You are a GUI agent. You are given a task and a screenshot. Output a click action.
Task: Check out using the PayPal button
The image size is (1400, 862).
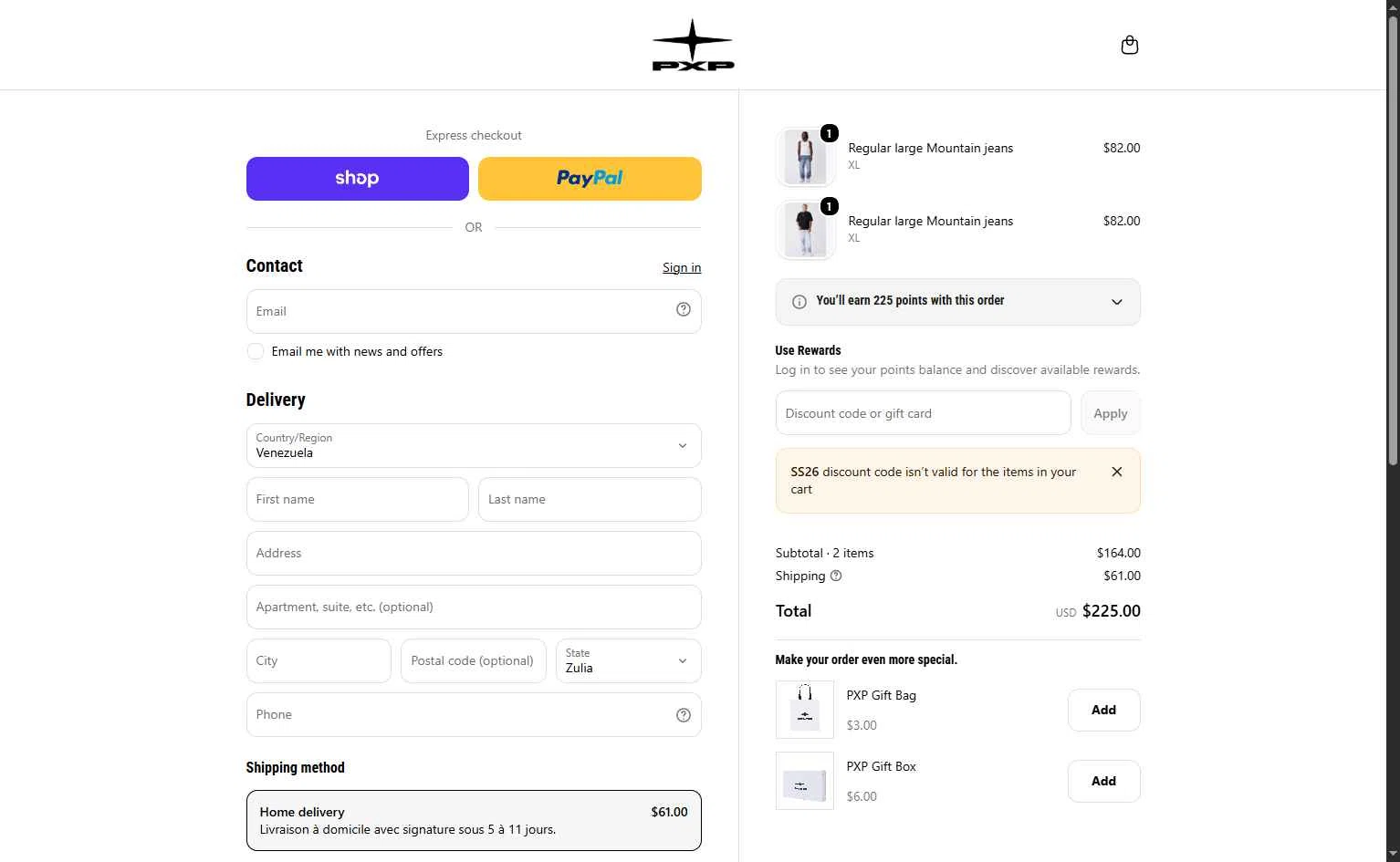590,179
